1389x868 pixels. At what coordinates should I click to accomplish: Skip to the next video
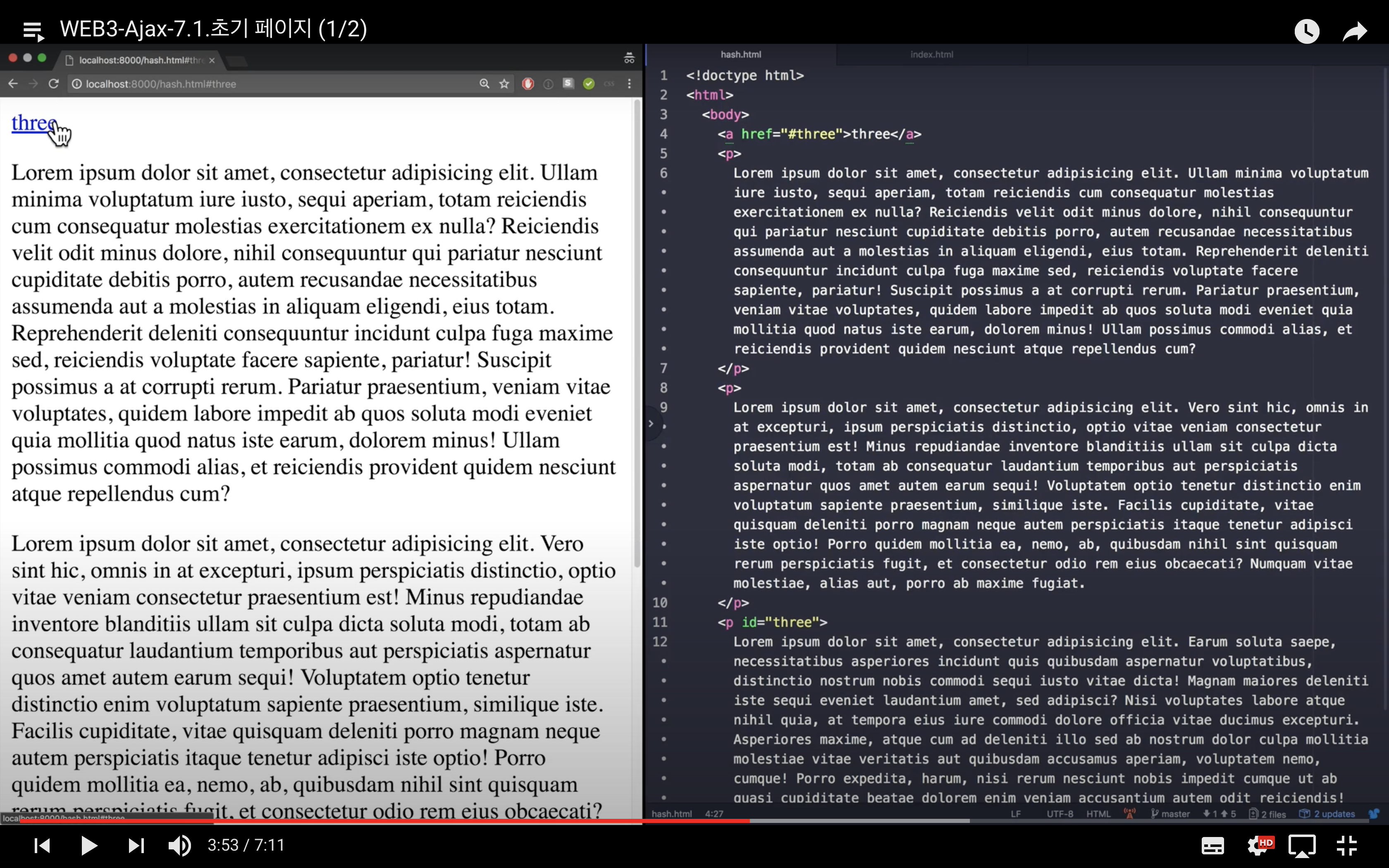click(x=136, y=845)
